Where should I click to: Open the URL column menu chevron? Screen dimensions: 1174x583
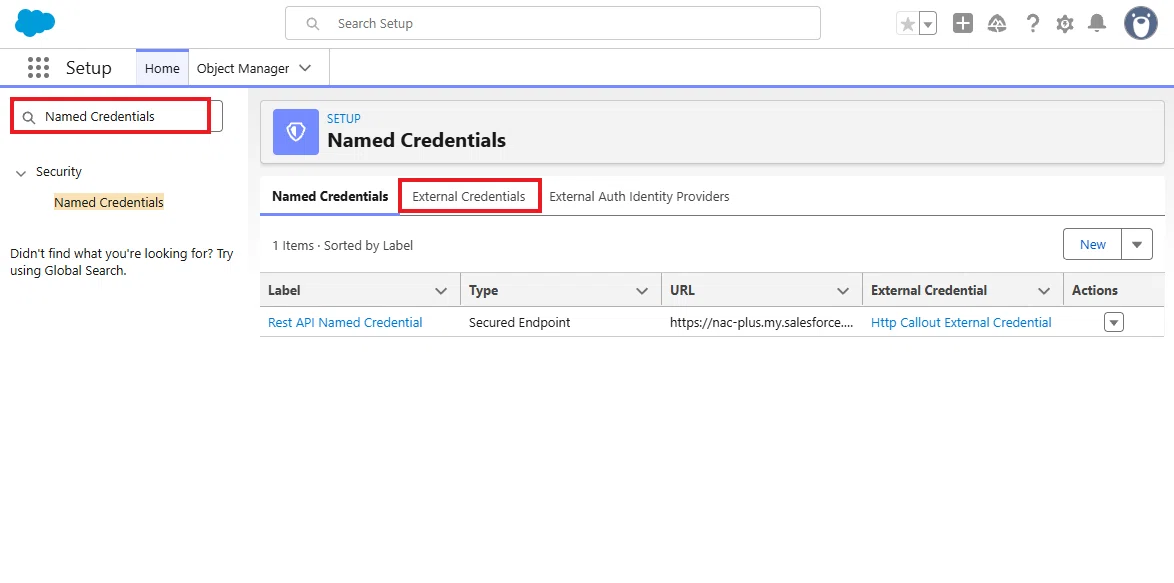click(843, 290)
